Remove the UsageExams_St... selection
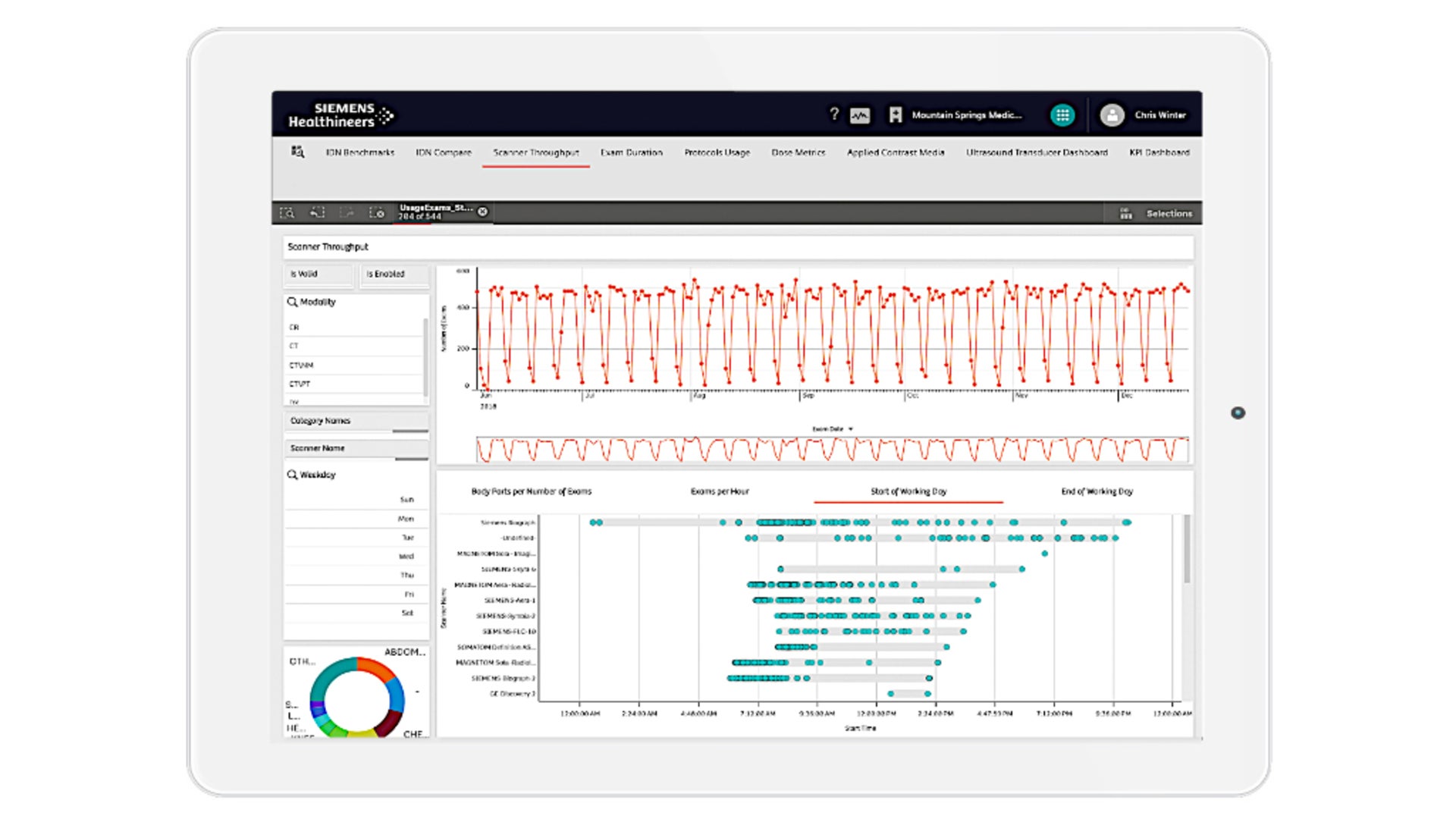Viewport: 1456px width, 819px height. (x=482, y=212)
